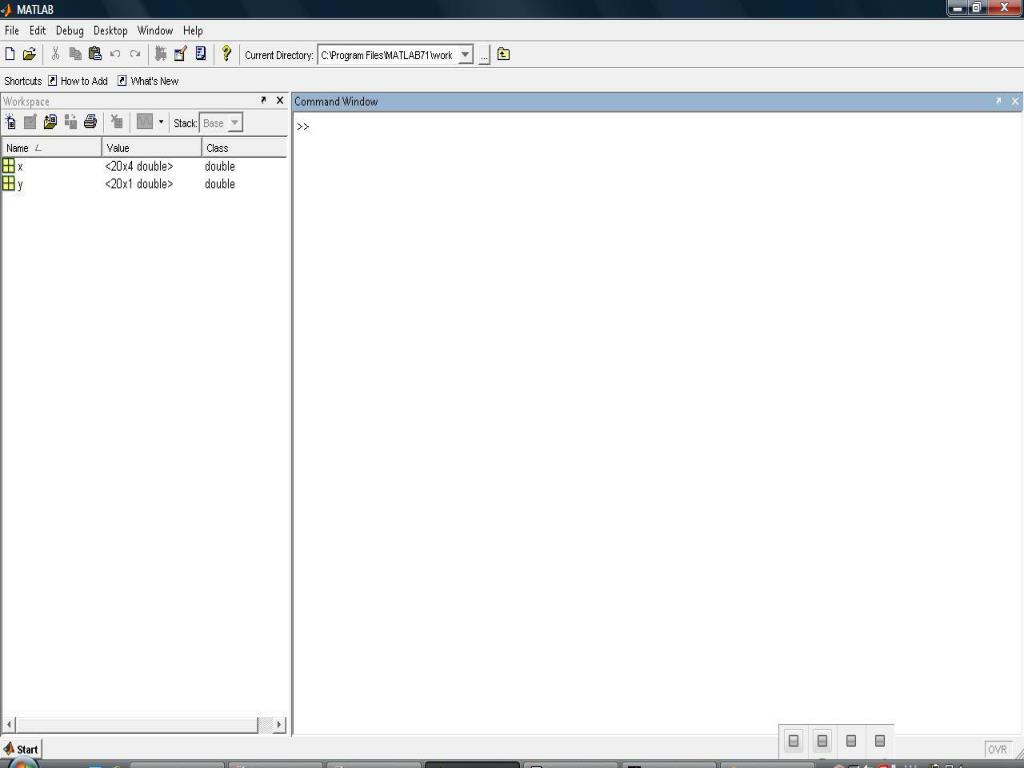This screenshot has height=768, width=1024.
Task: Click the class cell of variable y
Action: click(219, 184)
